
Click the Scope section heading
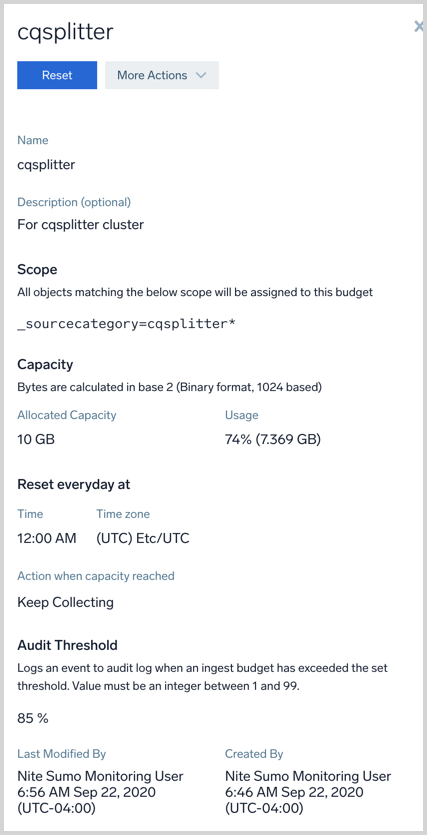[37, 269]
